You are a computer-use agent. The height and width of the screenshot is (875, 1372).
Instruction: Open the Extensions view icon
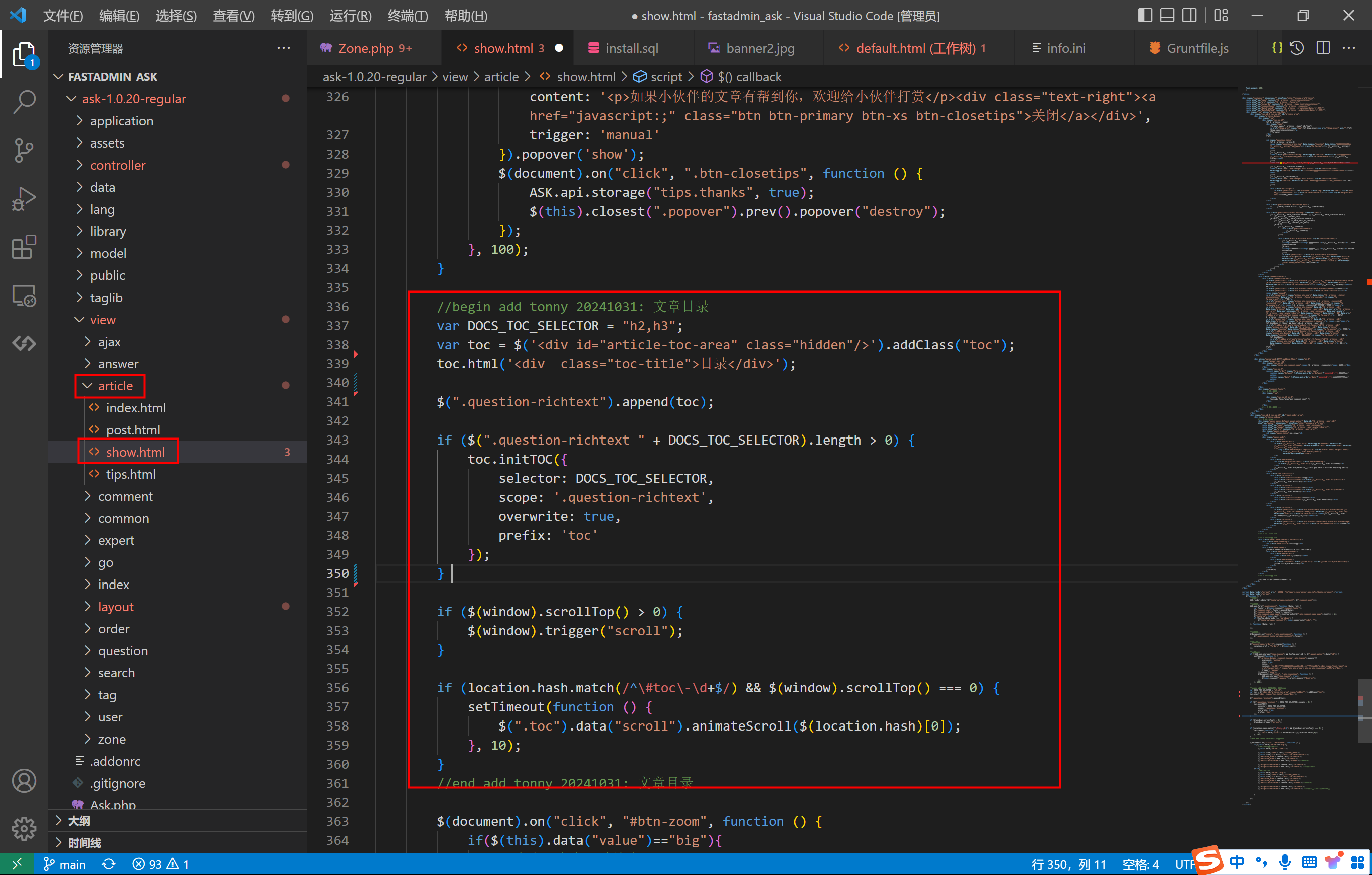[x=24, y=247]
